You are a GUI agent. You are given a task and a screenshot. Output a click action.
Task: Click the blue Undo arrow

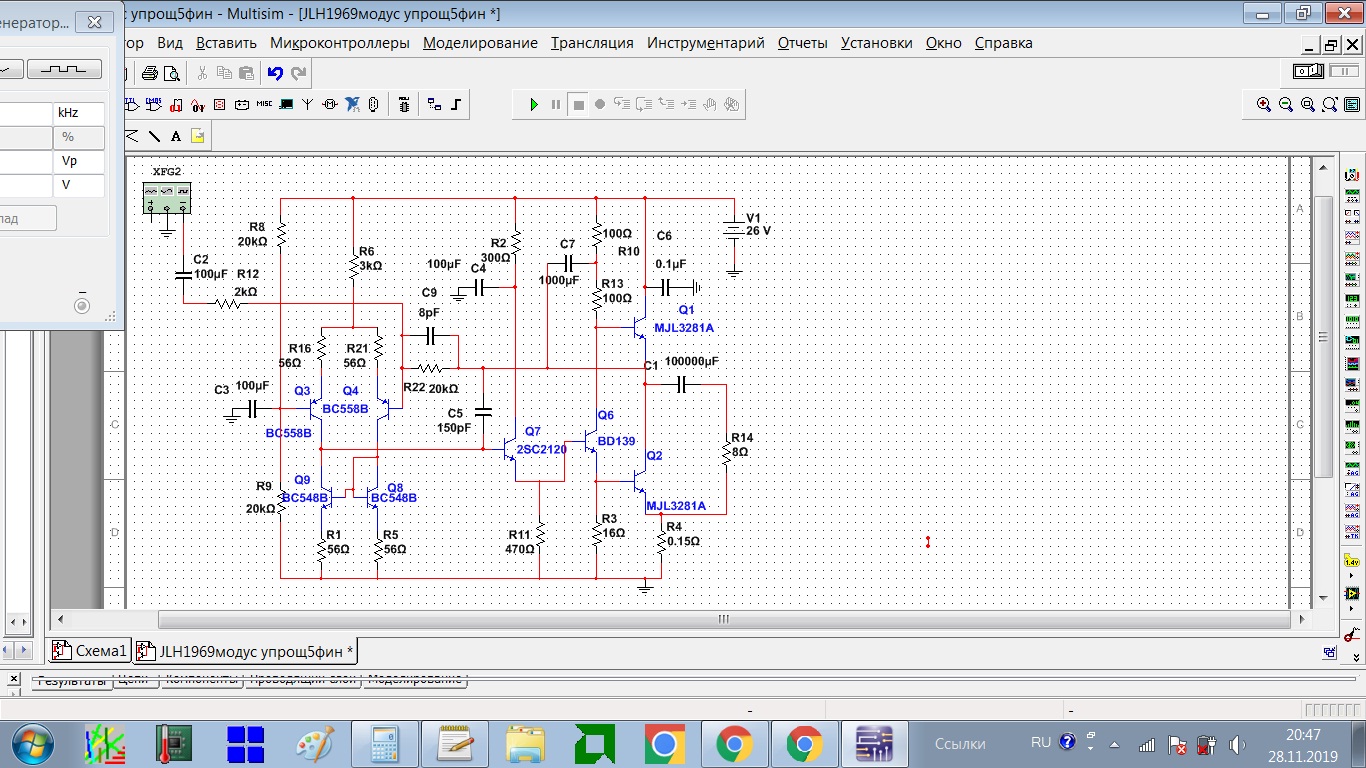click(275, 73)
